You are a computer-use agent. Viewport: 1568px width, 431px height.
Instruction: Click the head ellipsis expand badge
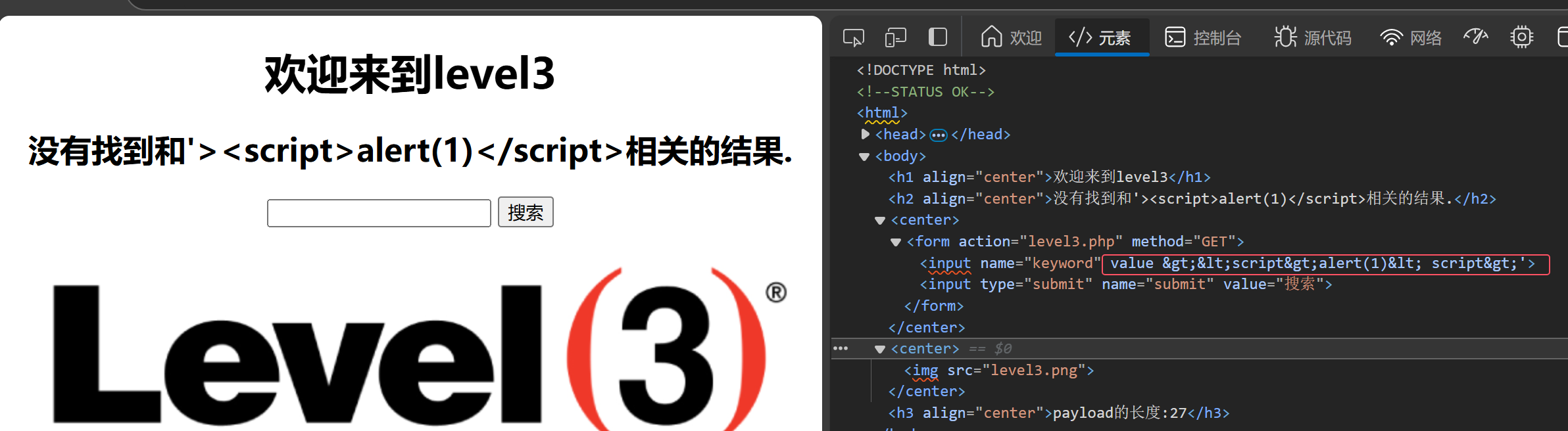[939, 135]
